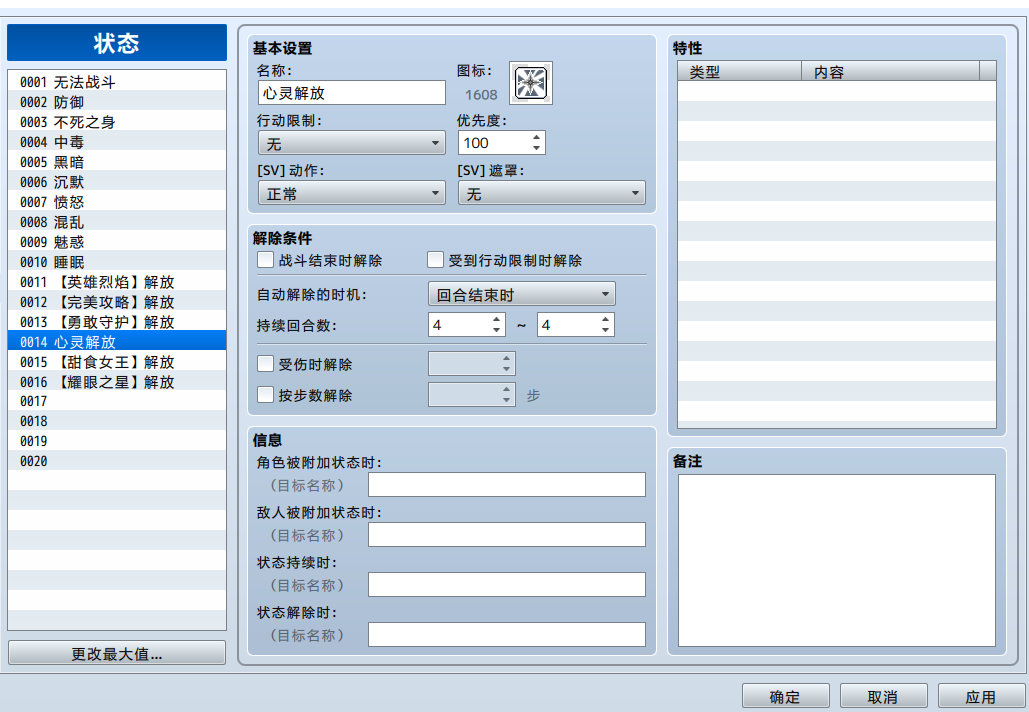Select state 0012 【完美攻略】解放
The height and width of the screenshot is (712, 1029).
click(x=117, y=302)
